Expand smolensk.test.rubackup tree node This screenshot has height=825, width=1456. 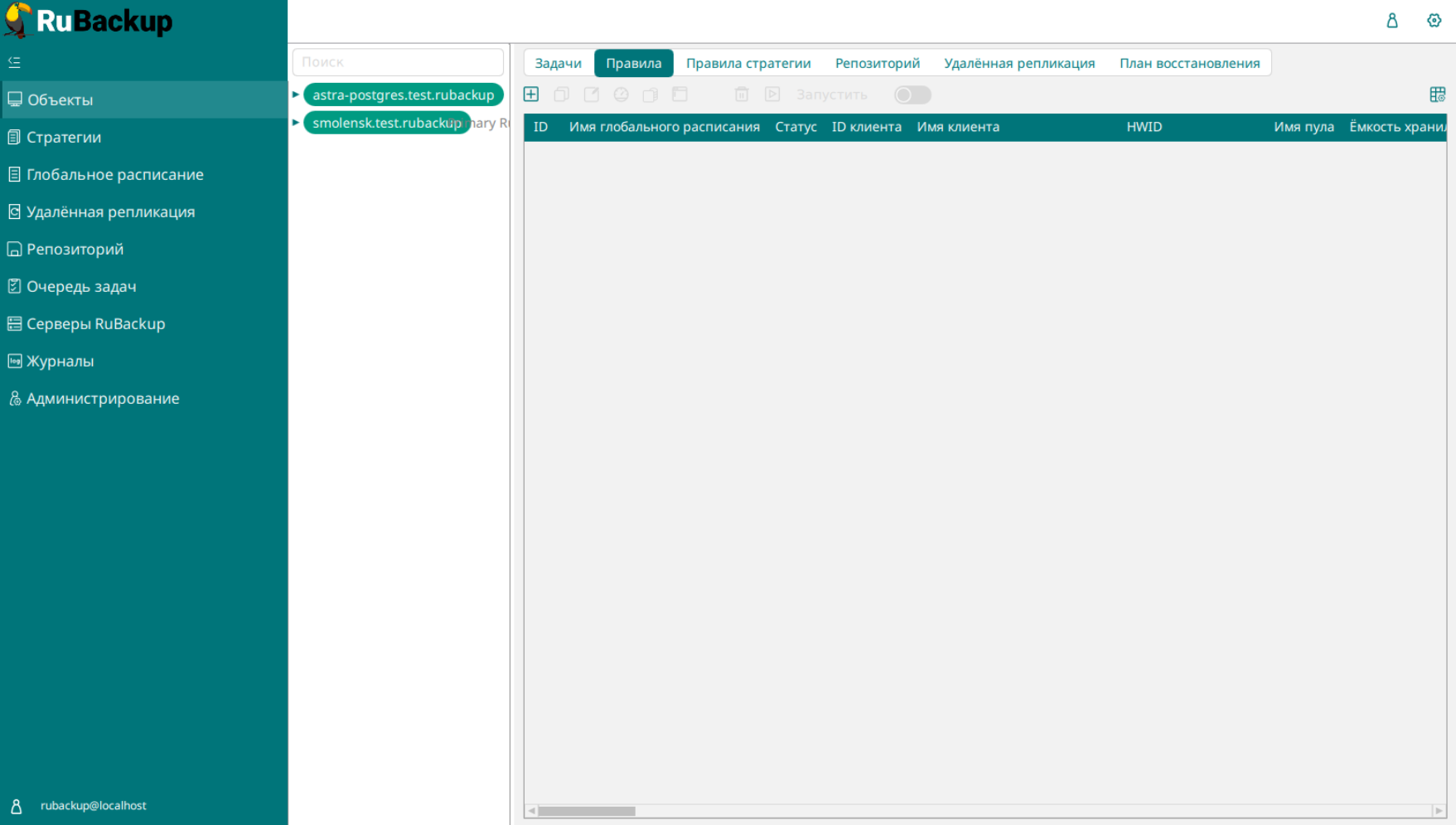[x=296, y=123]
